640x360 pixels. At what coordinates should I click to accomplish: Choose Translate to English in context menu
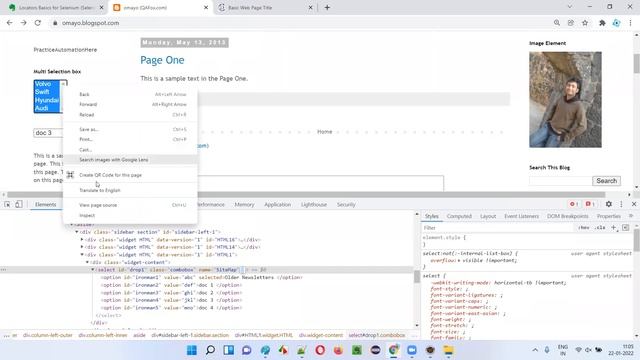tap(130, 190)
